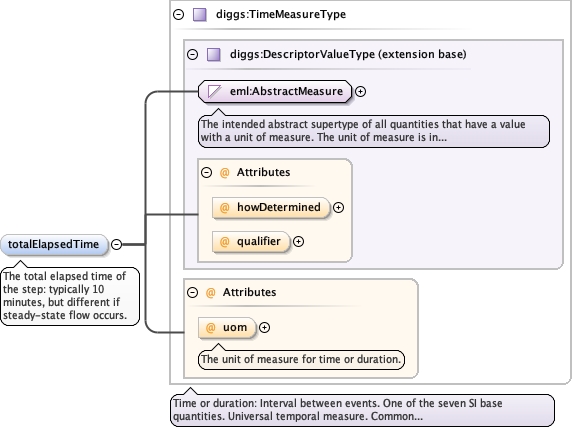This screenshot has height=430, width=573.
Task: Select the qualifier attribute node
Action: coord(251,241)
